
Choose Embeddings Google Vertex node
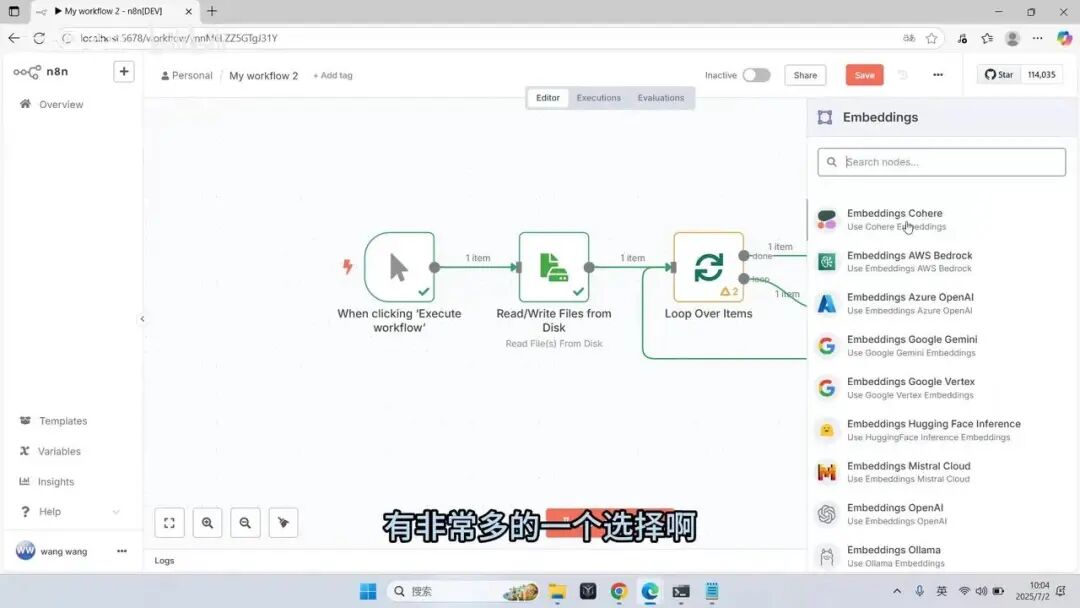click(x=942, y=388)
